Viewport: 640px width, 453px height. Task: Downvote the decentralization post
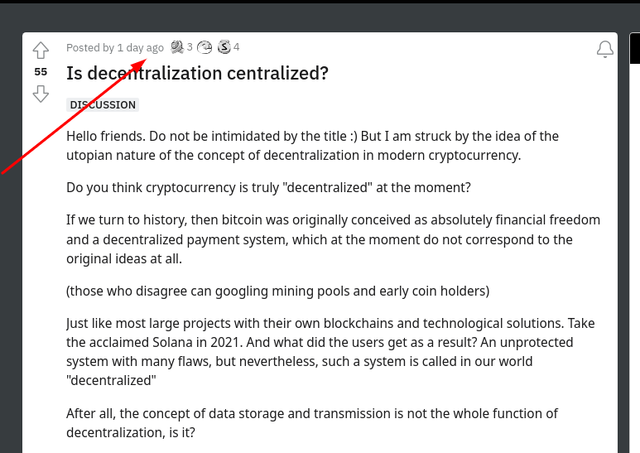coord(41,93)
